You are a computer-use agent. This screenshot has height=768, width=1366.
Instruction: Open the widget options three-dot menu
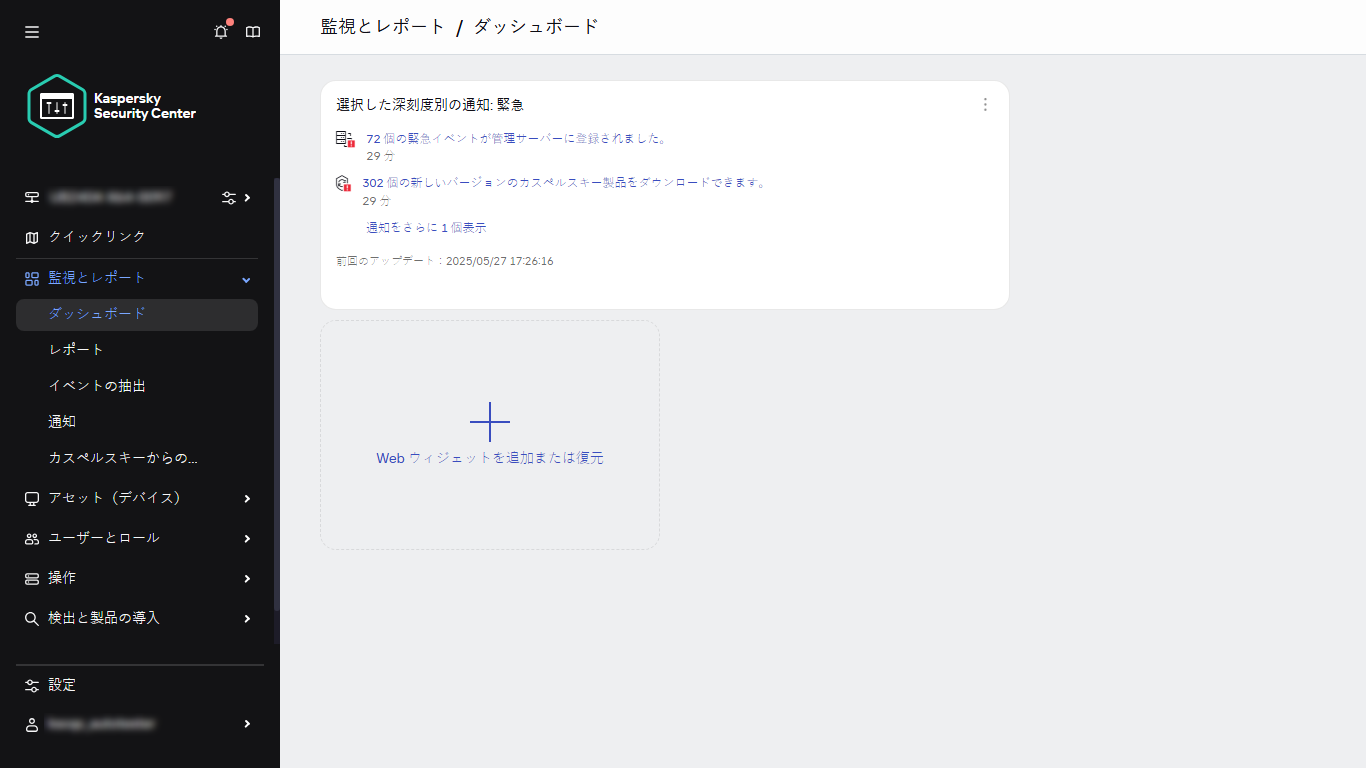(985, 103)
